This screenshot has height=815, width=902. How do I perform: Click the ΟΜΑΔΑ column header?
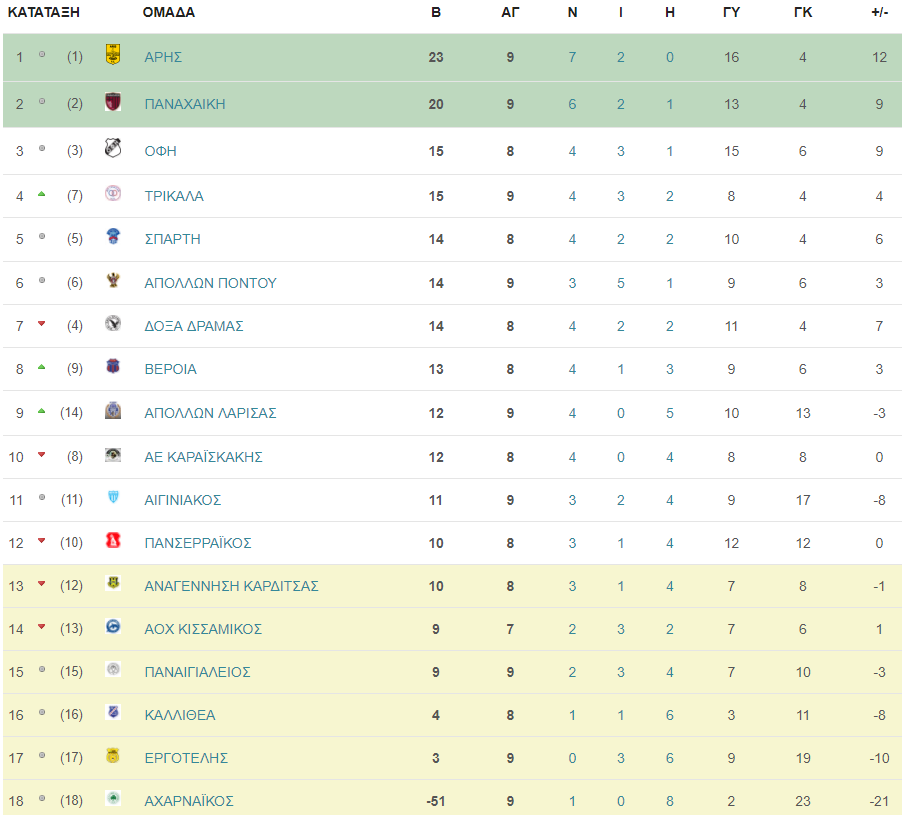click(x=169, y=12)
